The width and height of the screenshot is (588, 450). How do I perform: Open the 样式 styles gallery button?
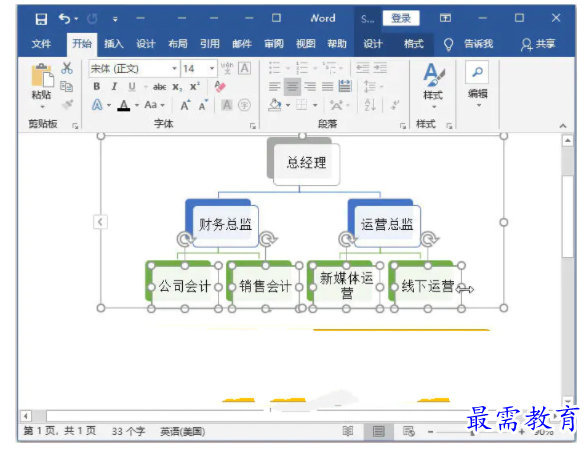pos(433,85)
